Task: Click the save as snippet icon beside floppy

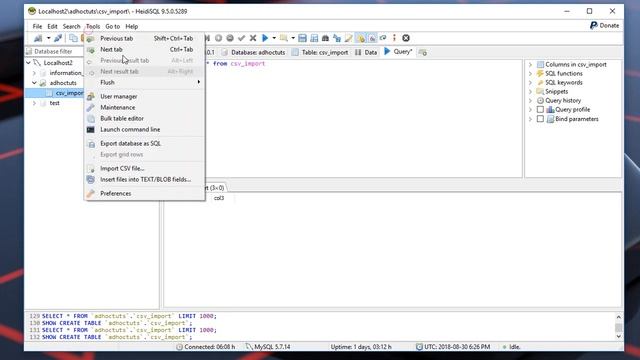Action: tap(314, 38)
